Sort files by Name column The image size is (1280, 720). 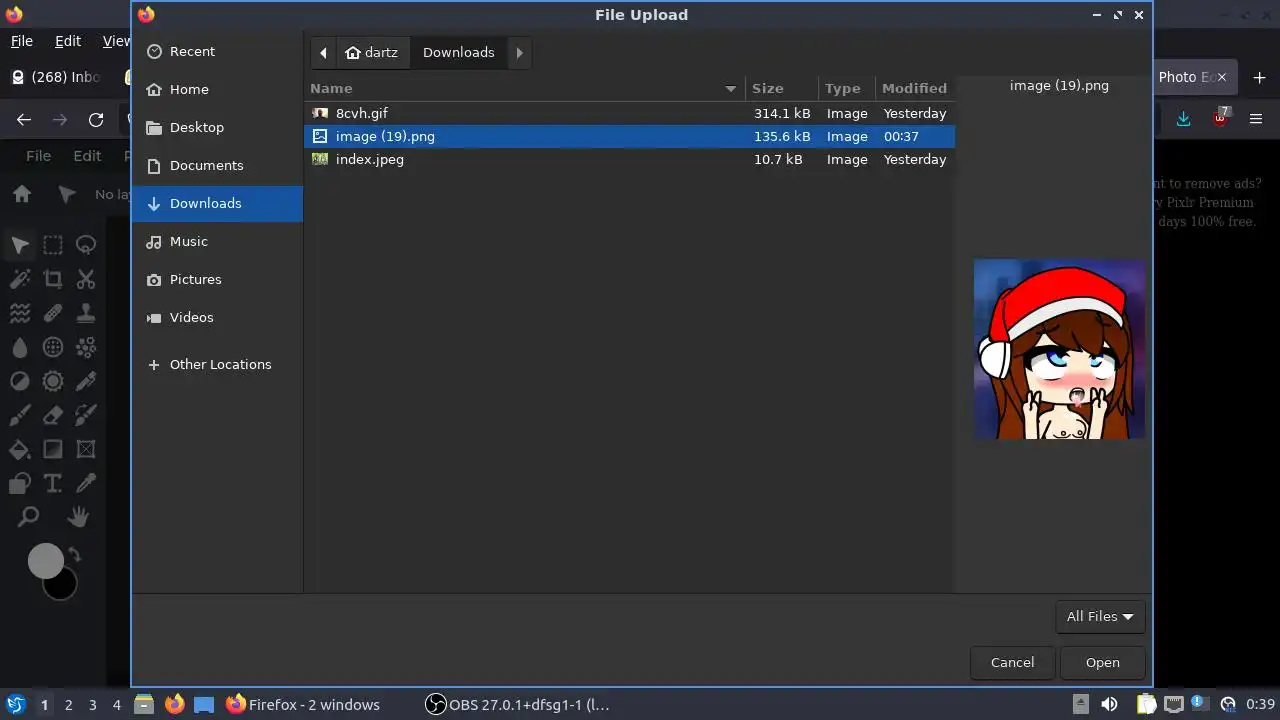point(524,88)
